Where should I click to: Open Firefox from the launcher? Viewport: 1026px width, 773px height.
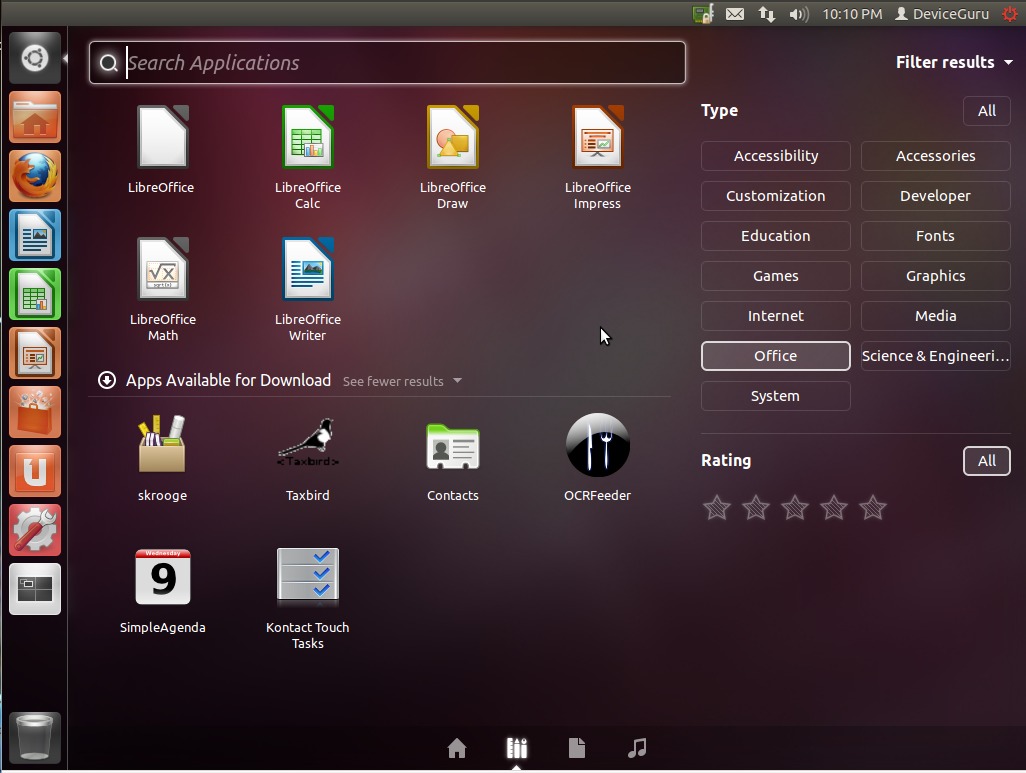point(35,176)
